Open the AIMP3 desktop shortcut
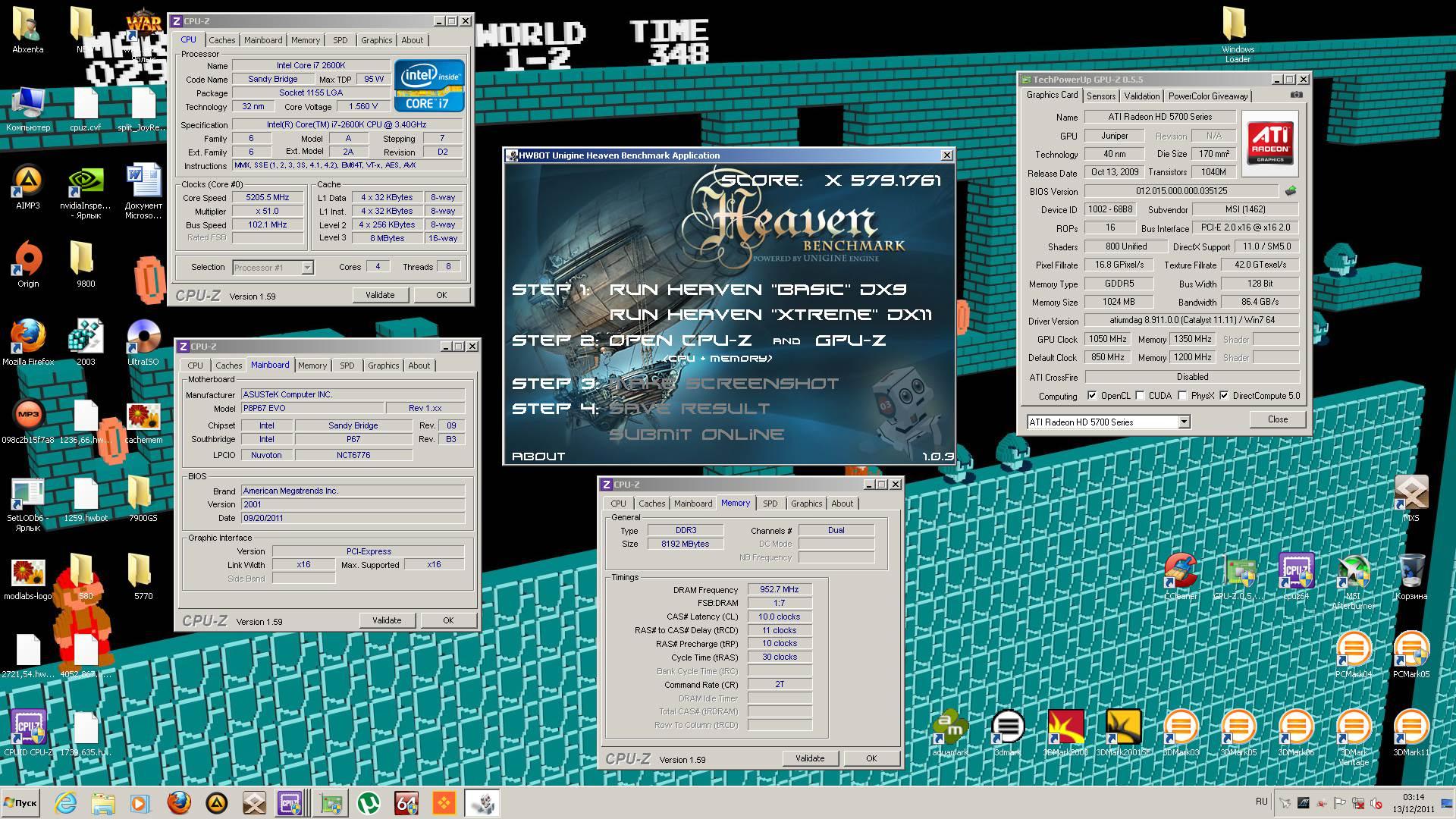Image resolution: width=1456 pixels, height=819 pixels. click(x=28, y=188)
